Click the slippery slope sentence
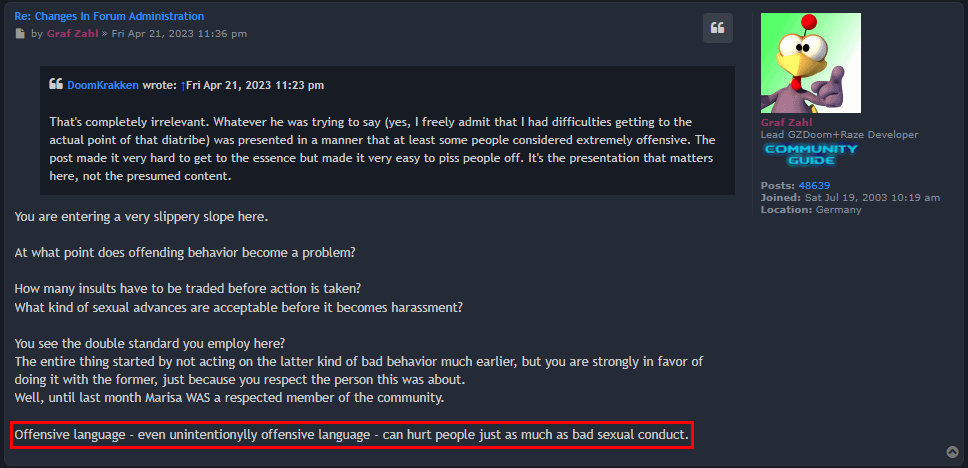Viewport: 968px width, 468px height. 141,218
